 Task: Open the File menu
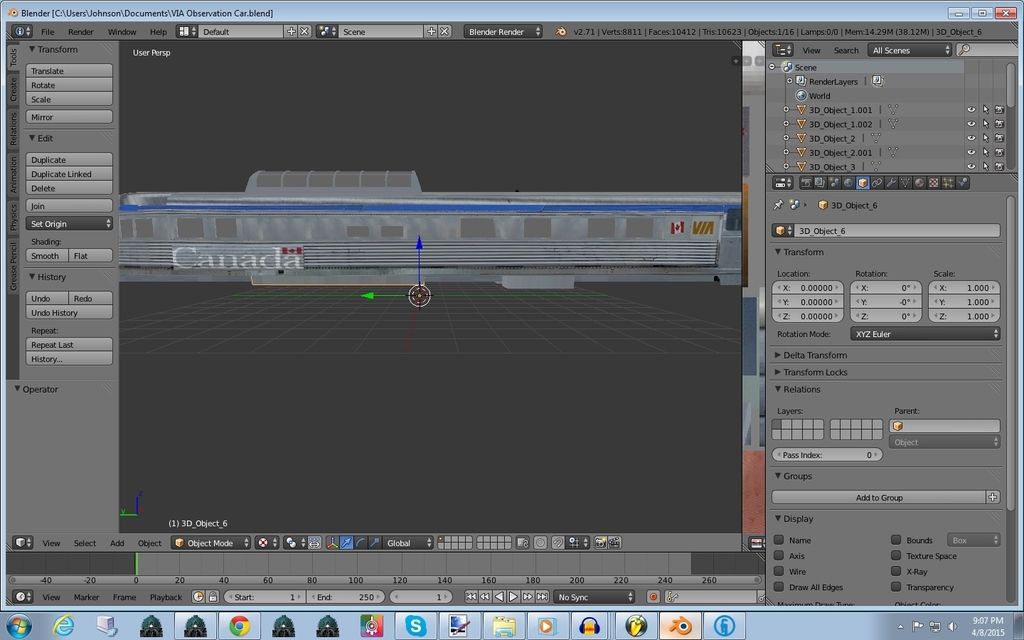click(x=48, y=31)
